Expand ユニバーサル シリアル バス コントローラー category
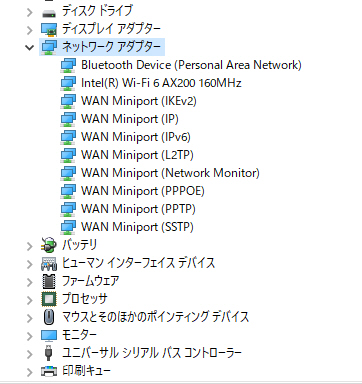362x384 pixels. click(x=30, y=354)
